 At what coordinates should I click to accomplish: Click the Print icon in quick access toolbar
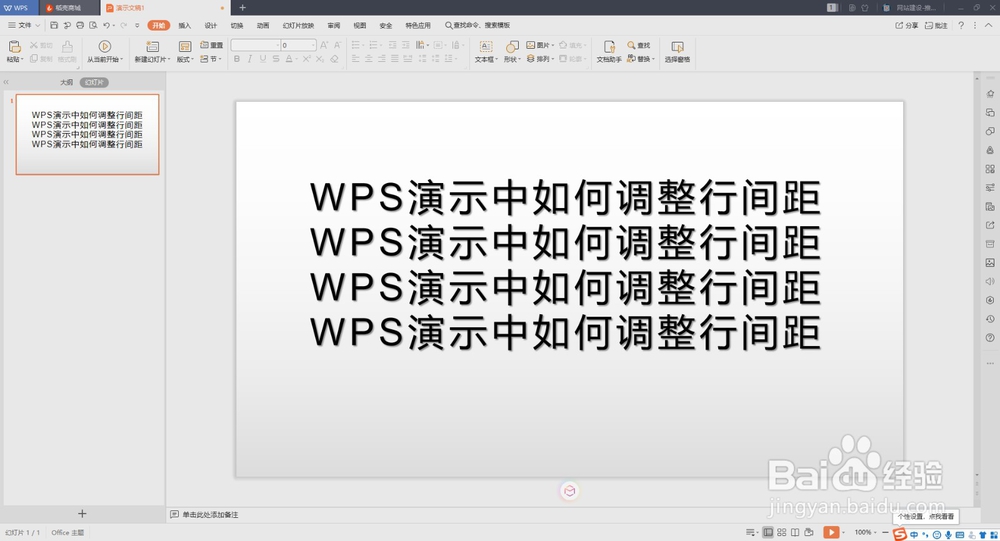coord(80,26)
